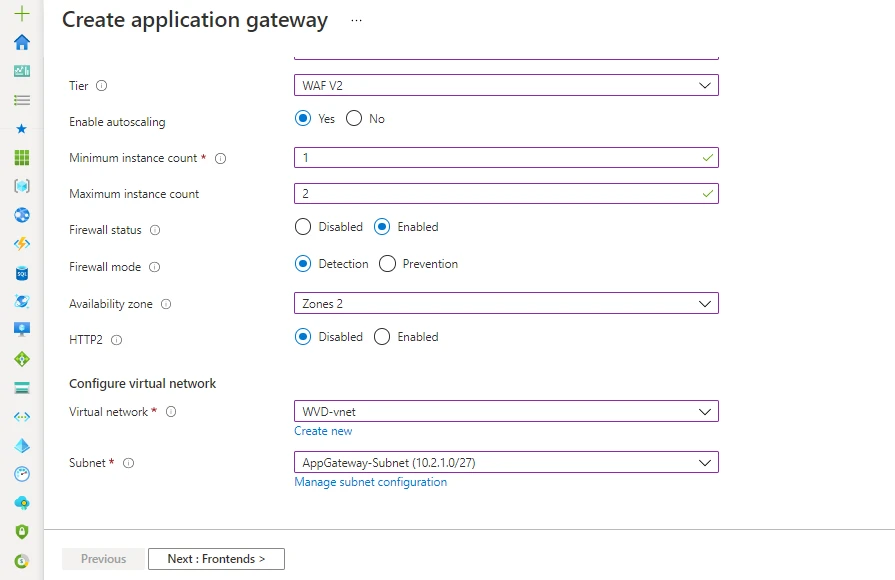This screenshot has width=895, height=580.
Task: Click the Next : Frontends button
Action: [216, 559]
